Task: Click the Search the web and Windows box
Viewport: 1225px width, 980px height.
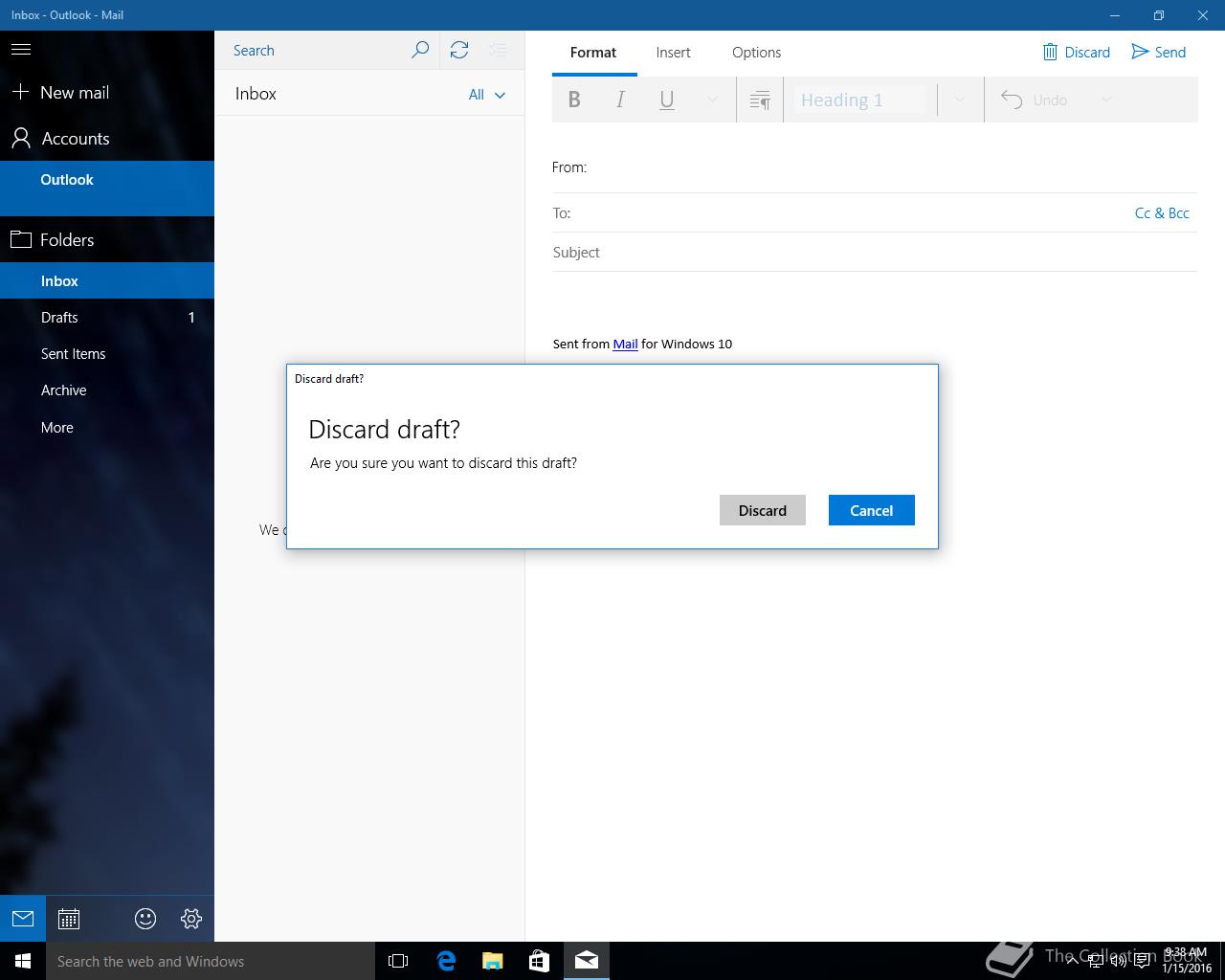Action: [211, 961]
